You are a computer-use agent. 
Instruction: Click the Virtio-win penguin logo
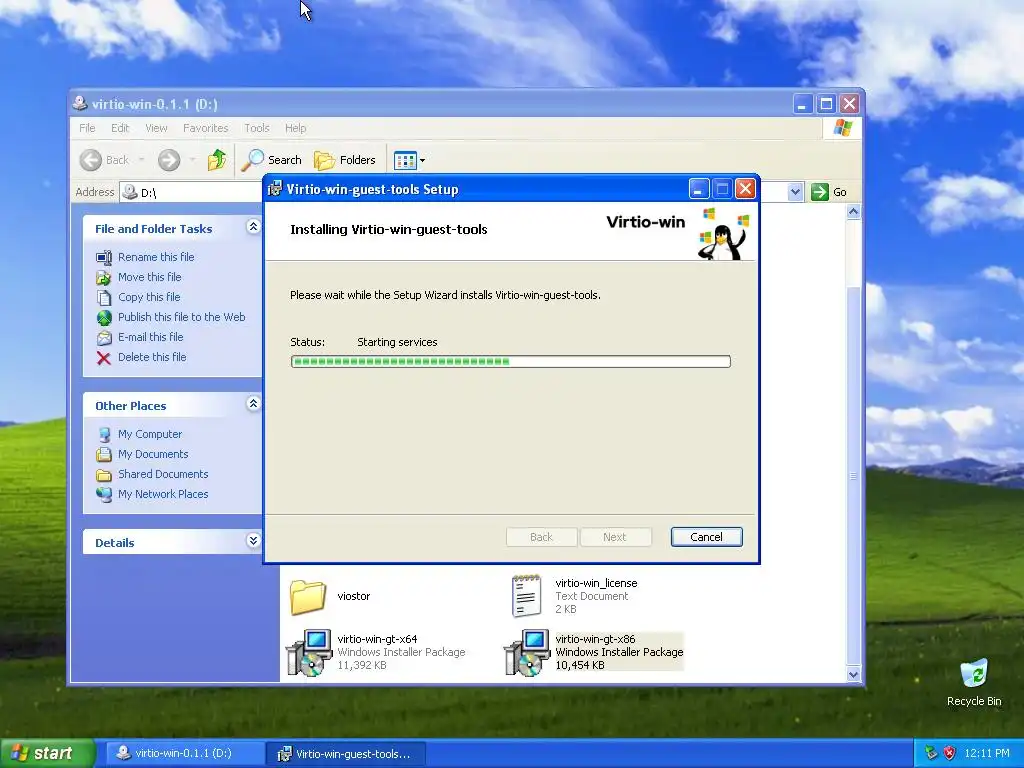click(724, 233)
